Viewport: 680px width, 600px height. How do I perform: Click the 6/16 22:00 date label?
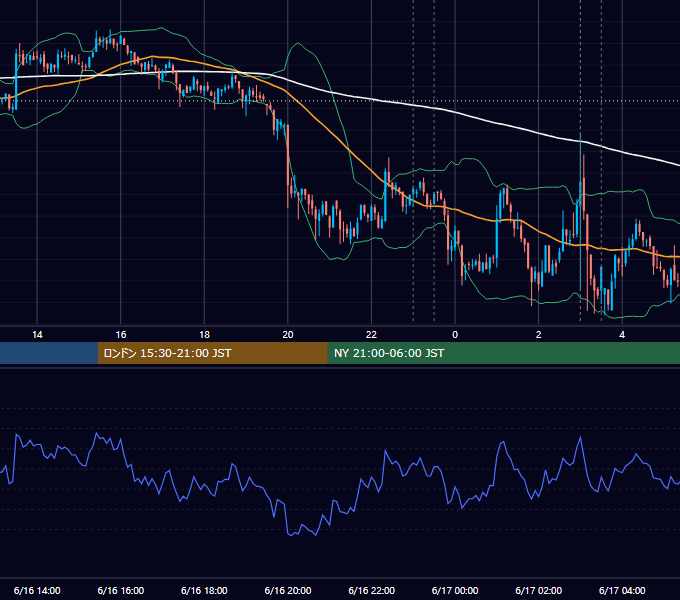[x=372, y=590]
